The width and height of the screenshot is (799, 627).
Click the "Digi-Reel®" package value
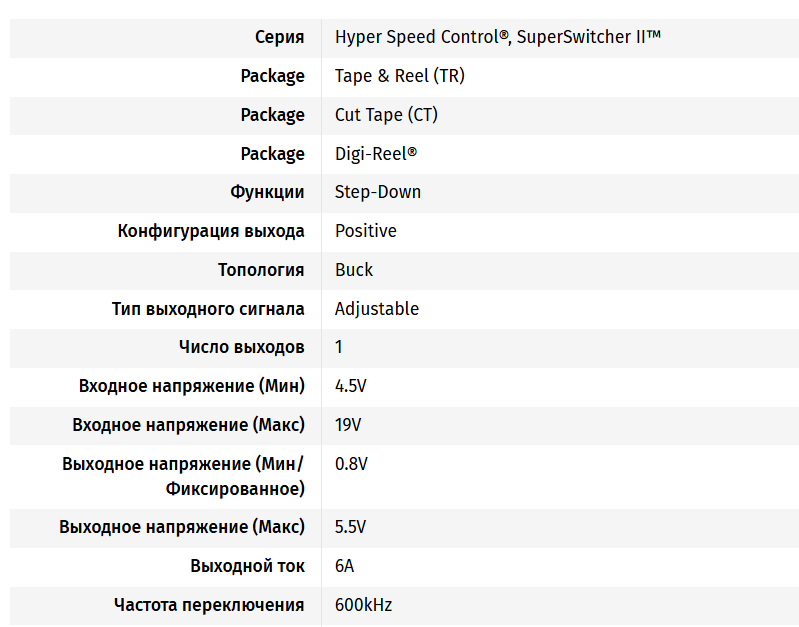375,154
